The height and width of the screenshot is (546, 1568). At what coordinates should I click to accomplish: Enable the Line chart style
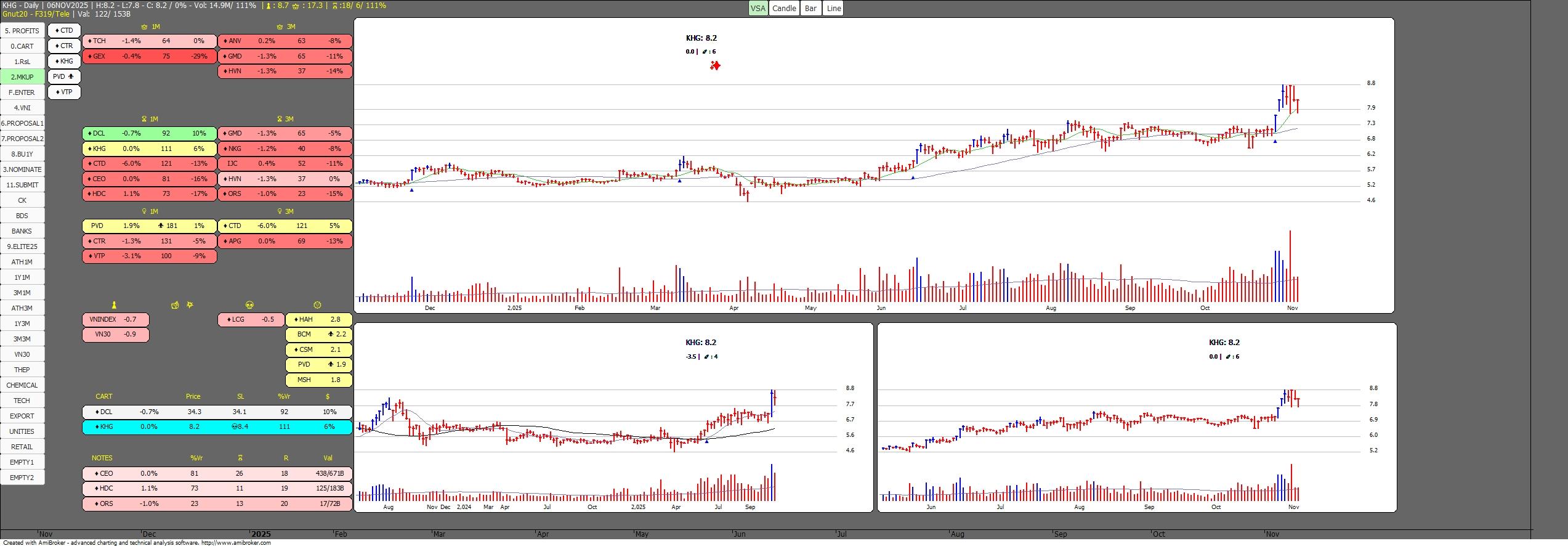833,8
